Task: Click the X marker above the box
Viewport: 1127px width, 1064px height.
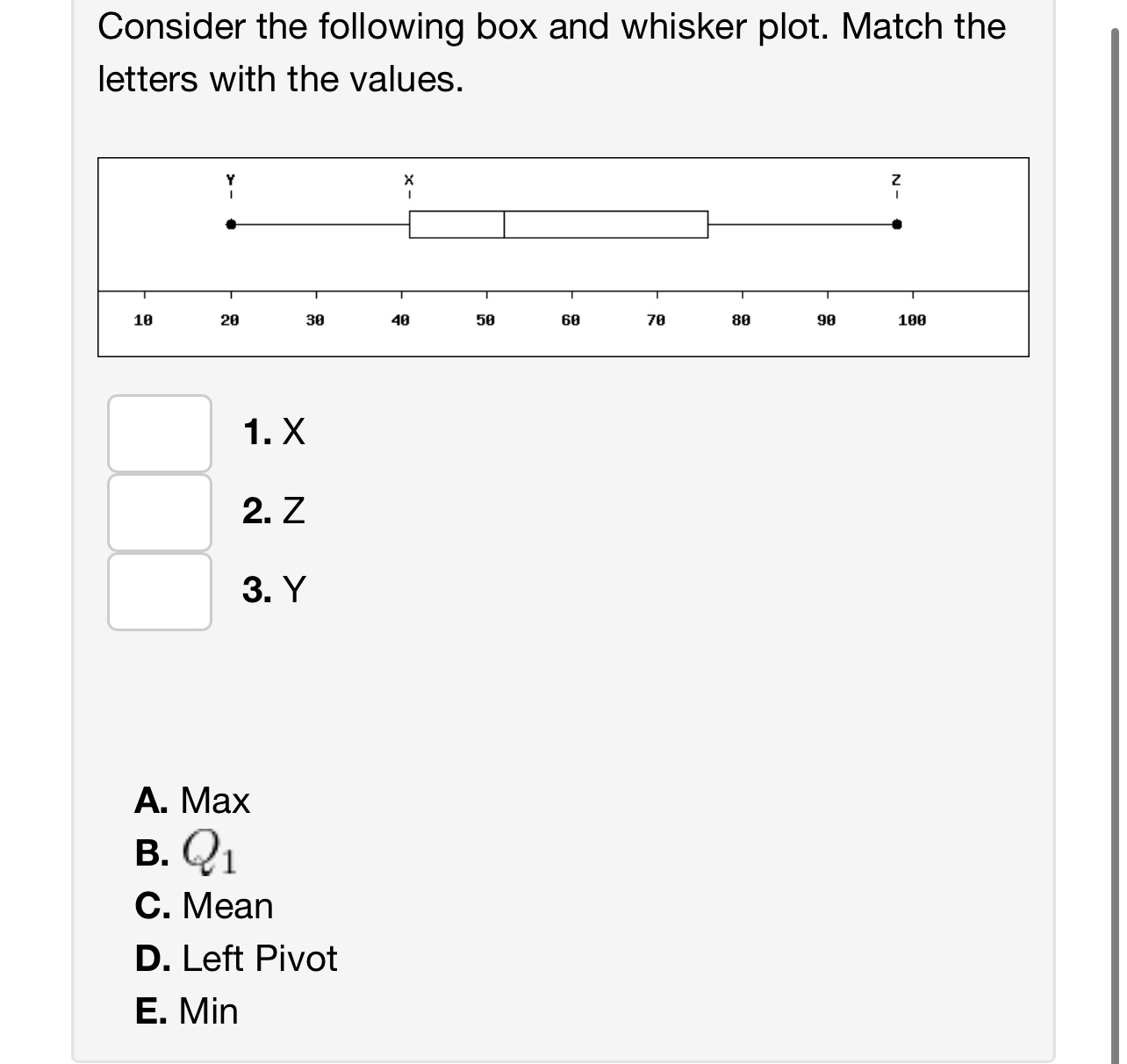Action: click(x=408, y=182)
